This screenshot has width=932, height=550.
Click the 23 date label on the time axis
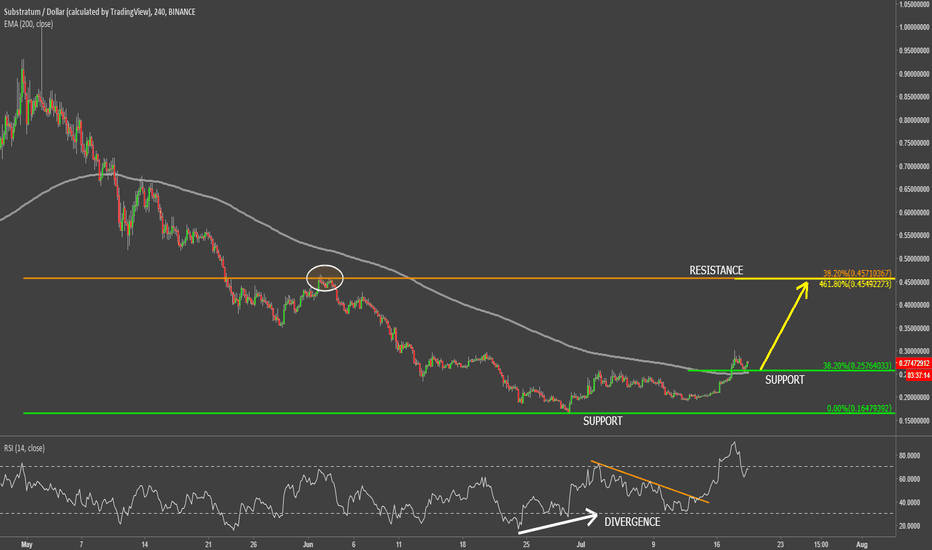pyautogui.click(x=780, y=544)
